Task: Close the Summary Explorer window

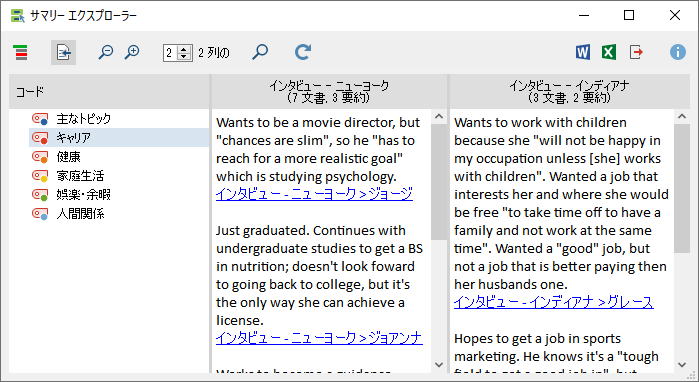Action: point(675,15)
